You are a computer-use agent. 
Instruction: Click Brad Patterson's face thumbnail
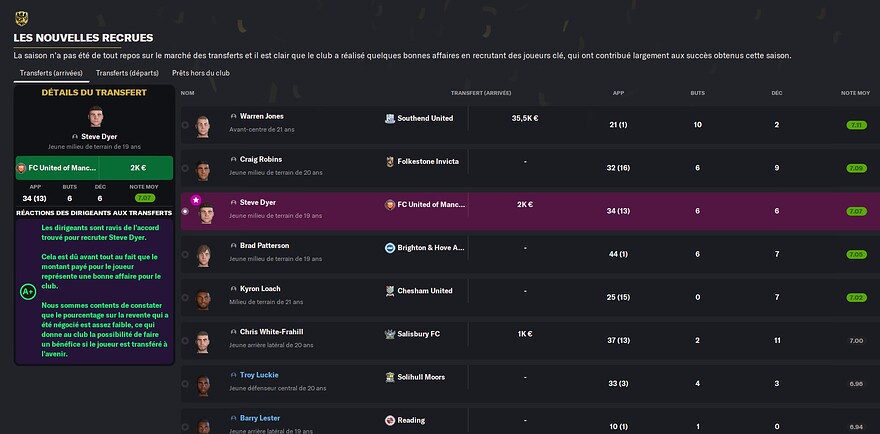tap(203, 255)
